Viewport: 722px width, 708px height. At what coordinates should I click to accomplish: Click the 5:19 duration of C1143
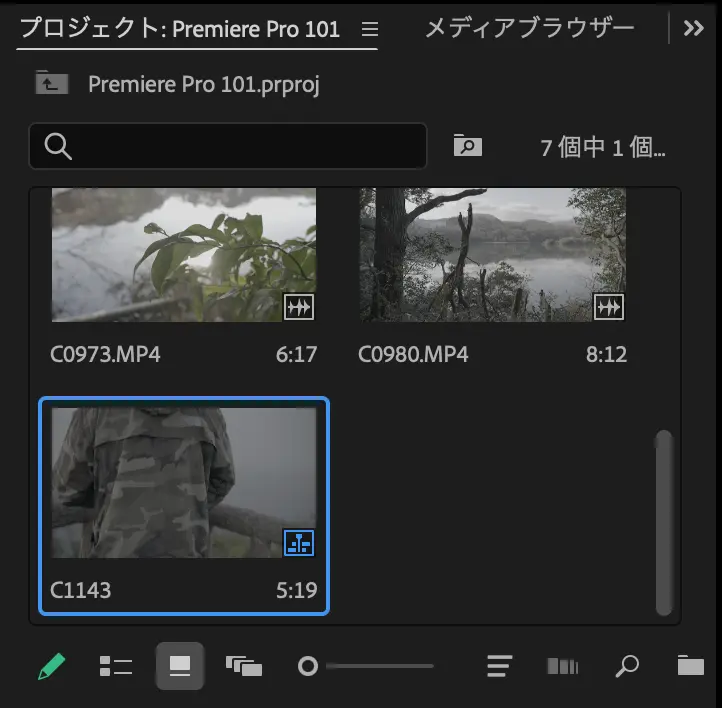coord(297,591)
